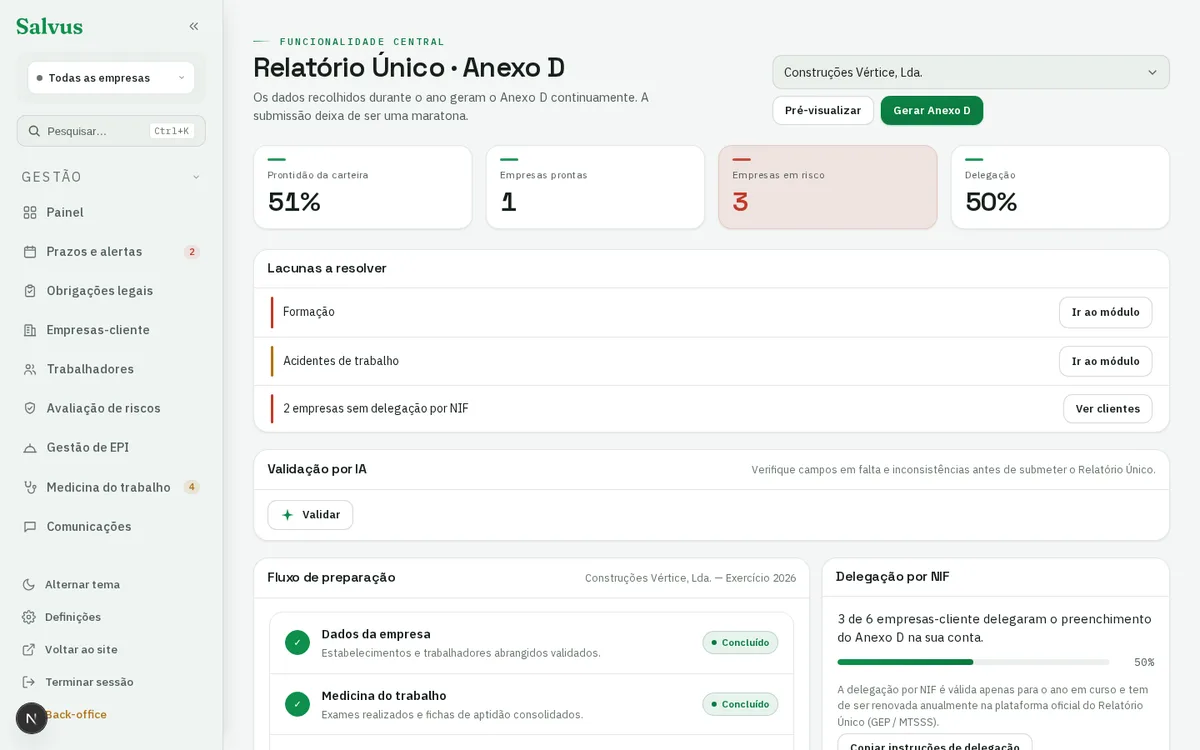Click the Gestão de EPI helmet icon

[30, 448]
